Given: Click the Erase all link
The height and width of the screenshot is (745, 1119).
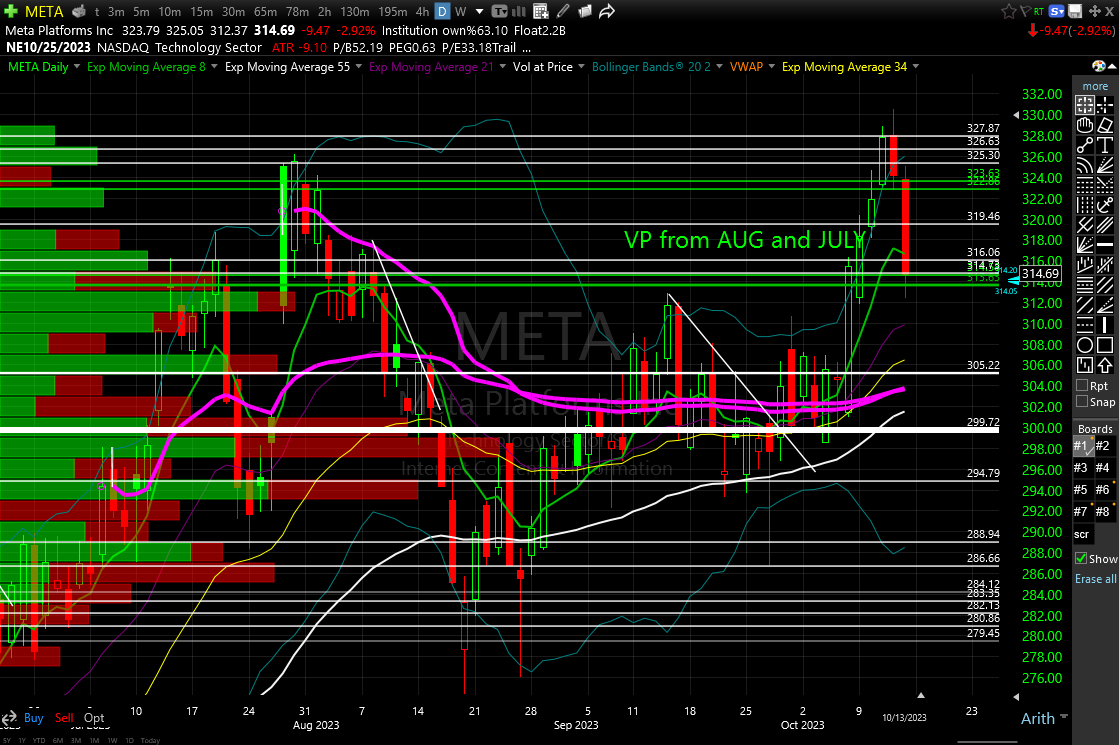Looking at the screenshot, I should click(1095, 579).
